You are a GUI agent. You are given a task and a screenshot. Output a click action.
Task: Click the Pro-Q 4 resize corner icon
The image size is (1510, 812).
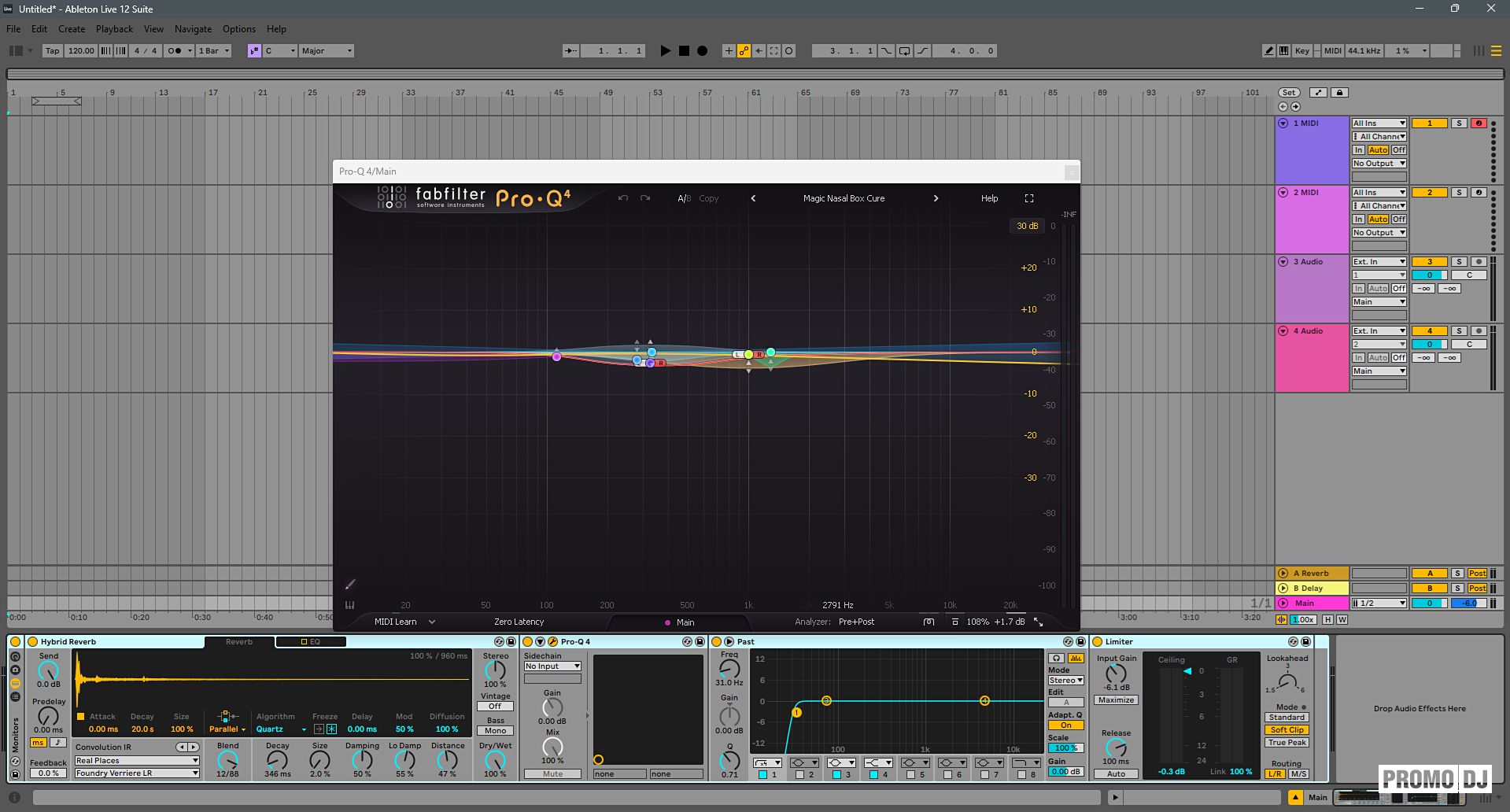tap(1039, 622)
